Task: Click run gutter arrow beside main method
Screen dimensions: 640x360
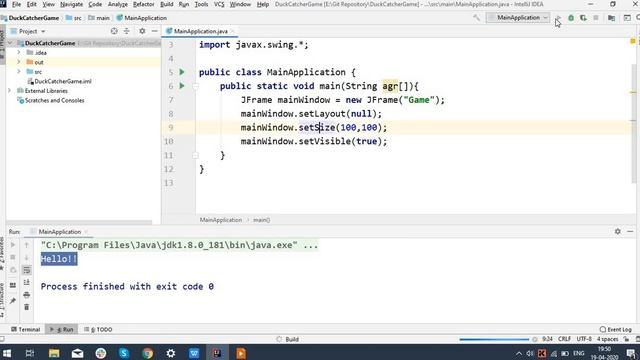Action: point(182,86)
